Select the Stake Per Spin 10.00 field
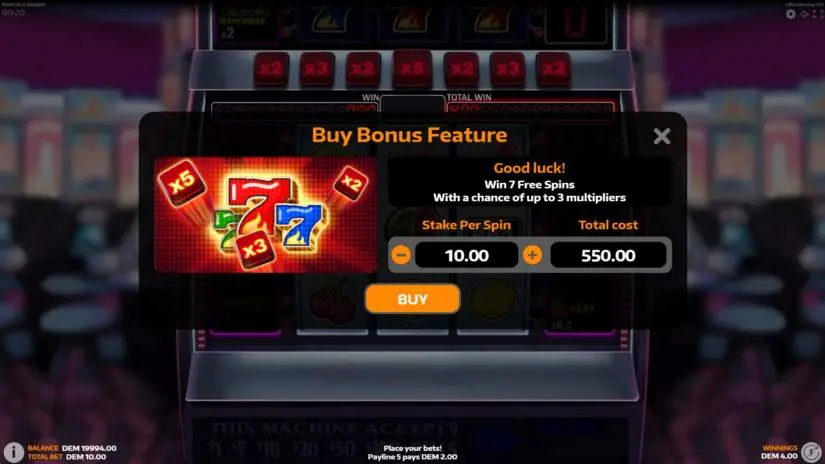 pos(467,255)
